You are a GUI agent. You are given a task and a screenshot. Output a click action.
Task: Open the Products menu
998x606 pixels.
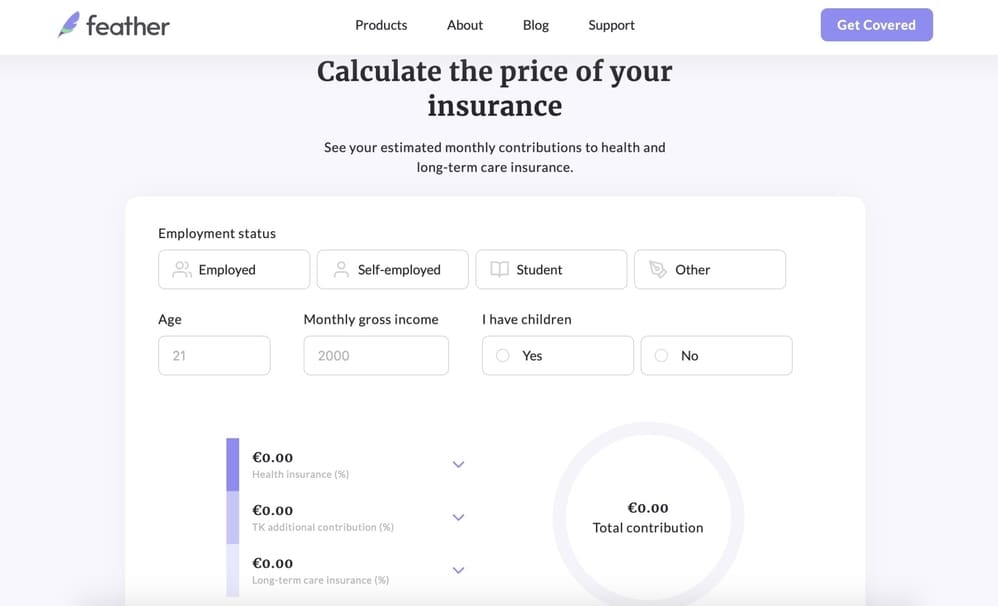point(381,25)
